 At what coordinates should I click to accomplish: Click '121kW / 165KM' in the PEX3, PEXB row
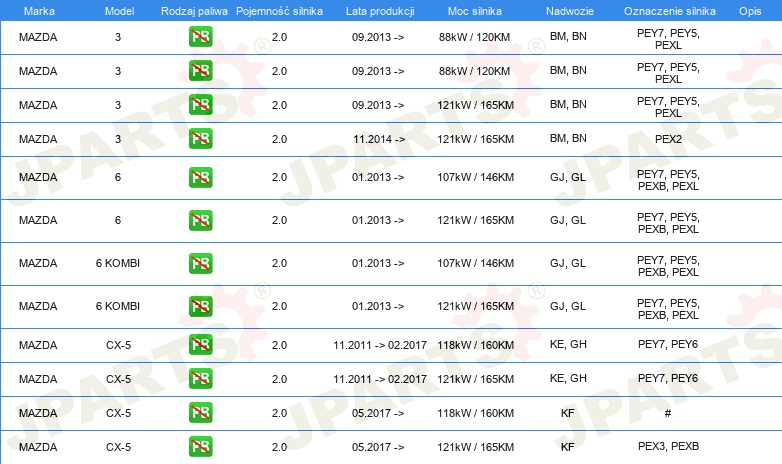(x=476, y=447)
